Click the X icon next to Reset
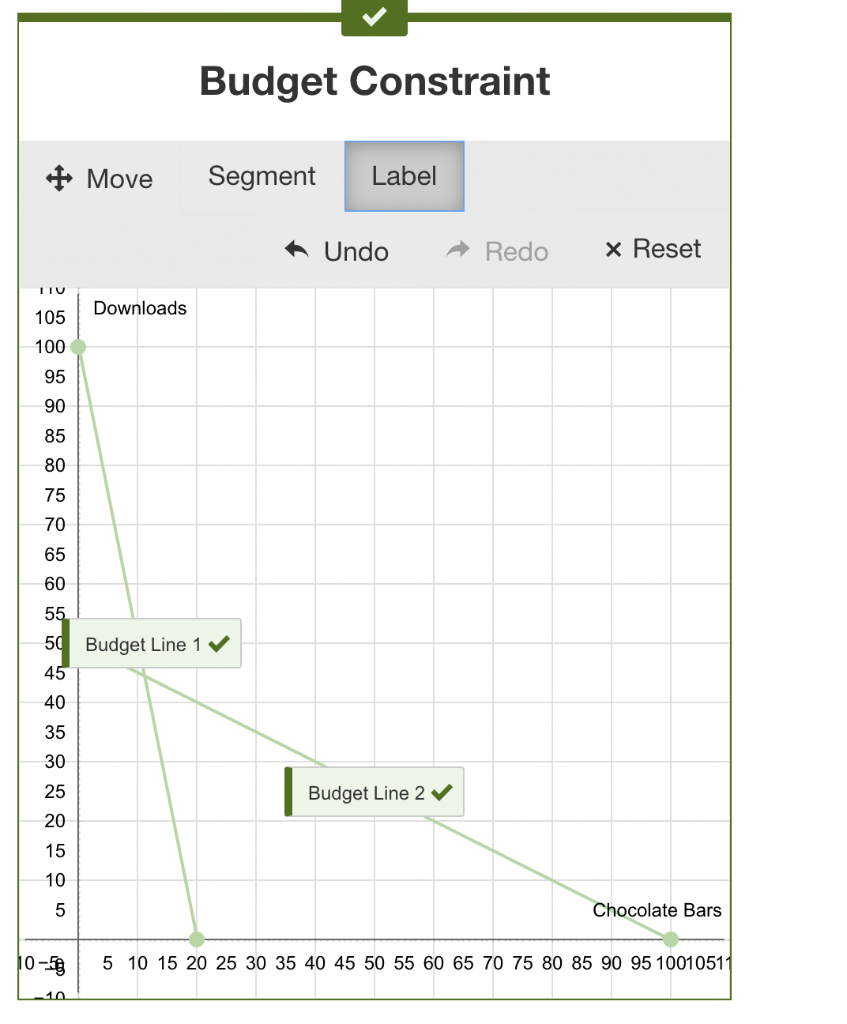The image size is (847, 1024). click(x=612, y=249)
